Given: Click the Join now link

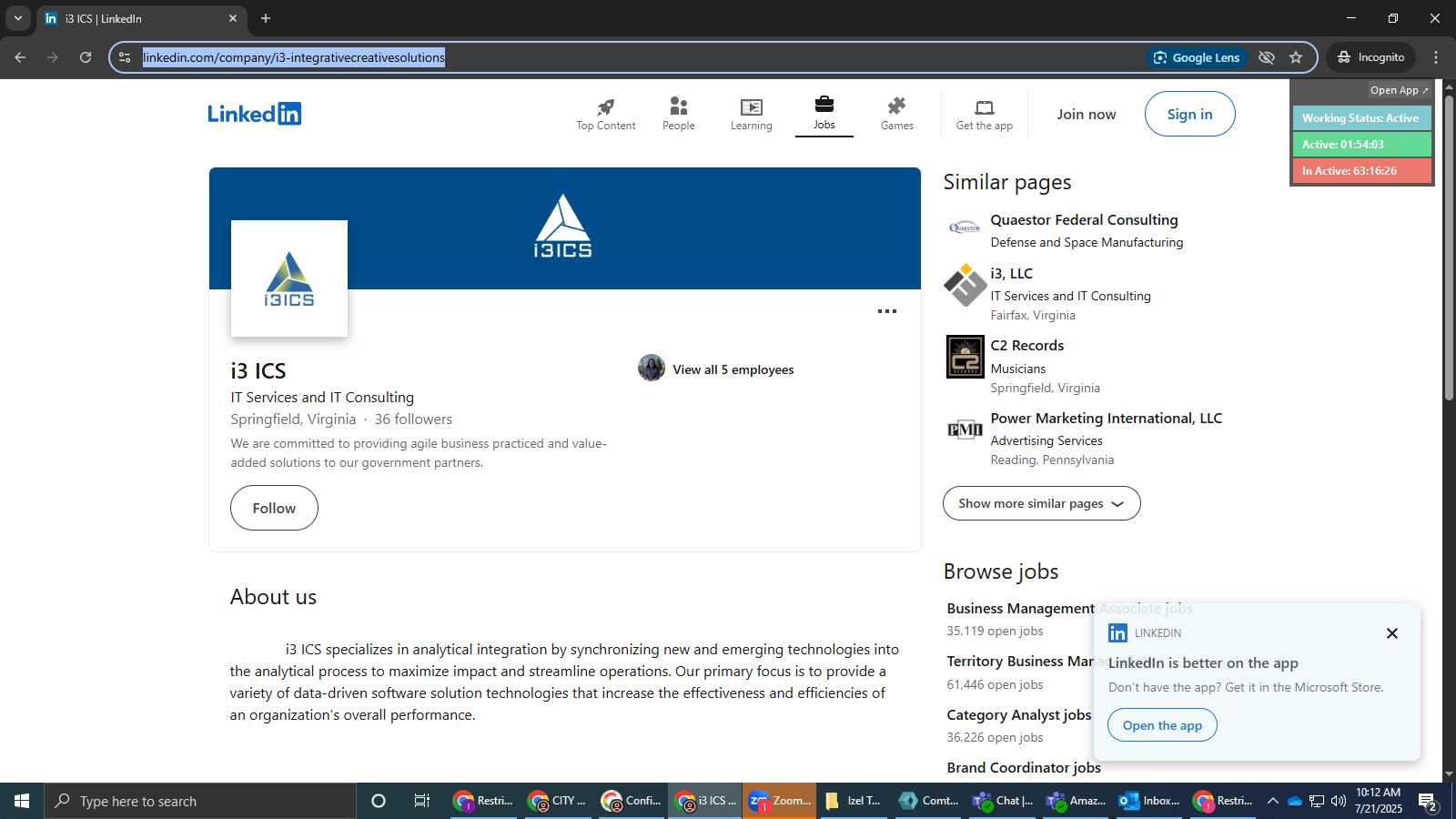Looking at the screenshot, I should 1086,114.
